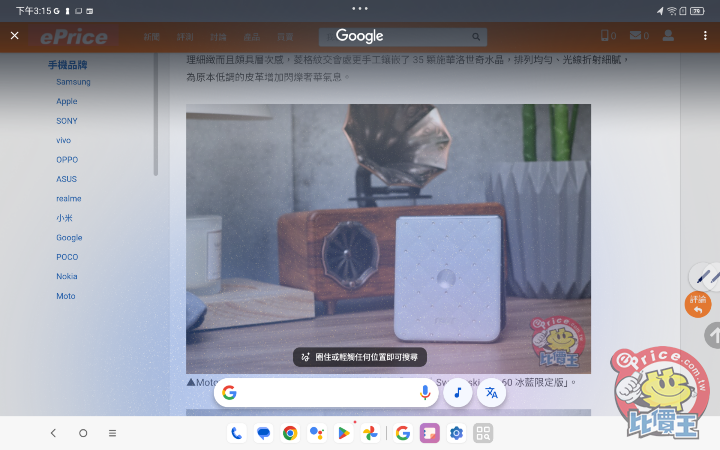Open Settings gear app in the dock
Screen dimensions: 720x450
point(456,433)
